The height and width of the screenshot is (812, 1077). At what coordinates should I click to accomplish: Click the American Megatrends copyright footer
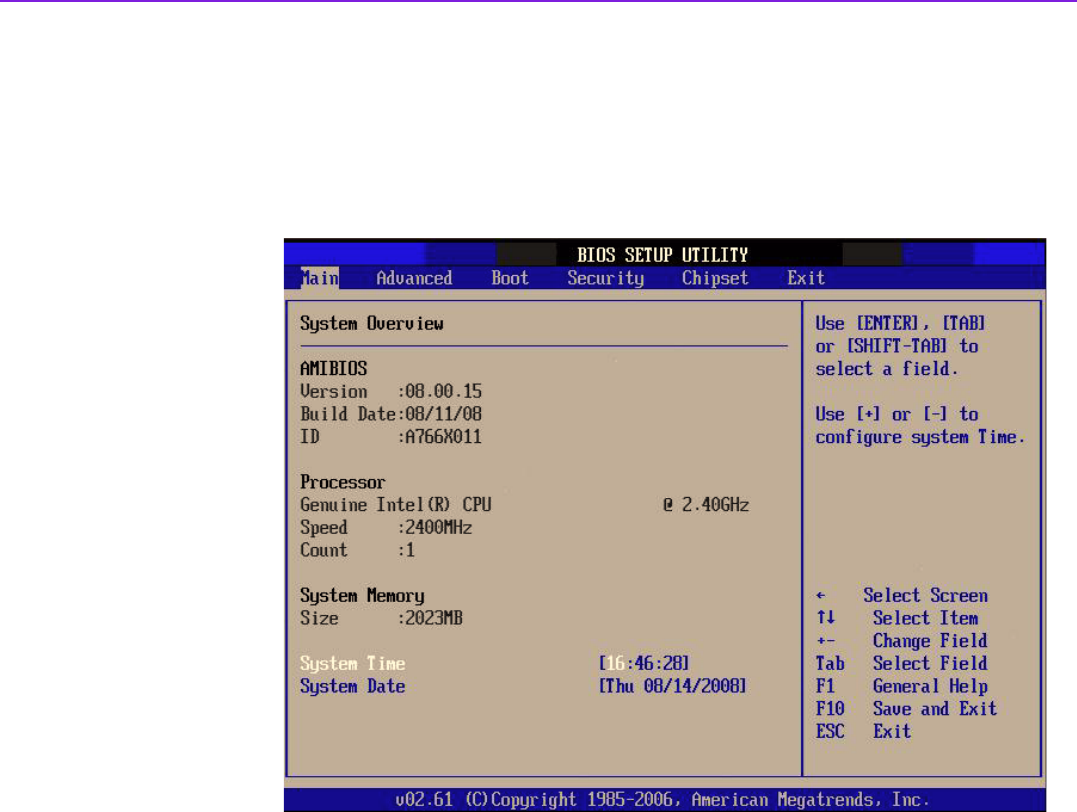click(663, 799)
